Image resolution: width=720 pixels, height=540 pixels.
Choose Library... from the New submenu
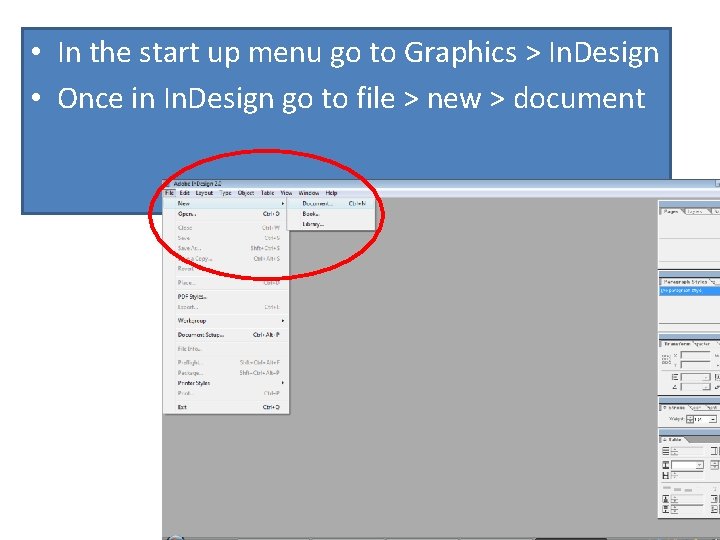coord(331,225)
